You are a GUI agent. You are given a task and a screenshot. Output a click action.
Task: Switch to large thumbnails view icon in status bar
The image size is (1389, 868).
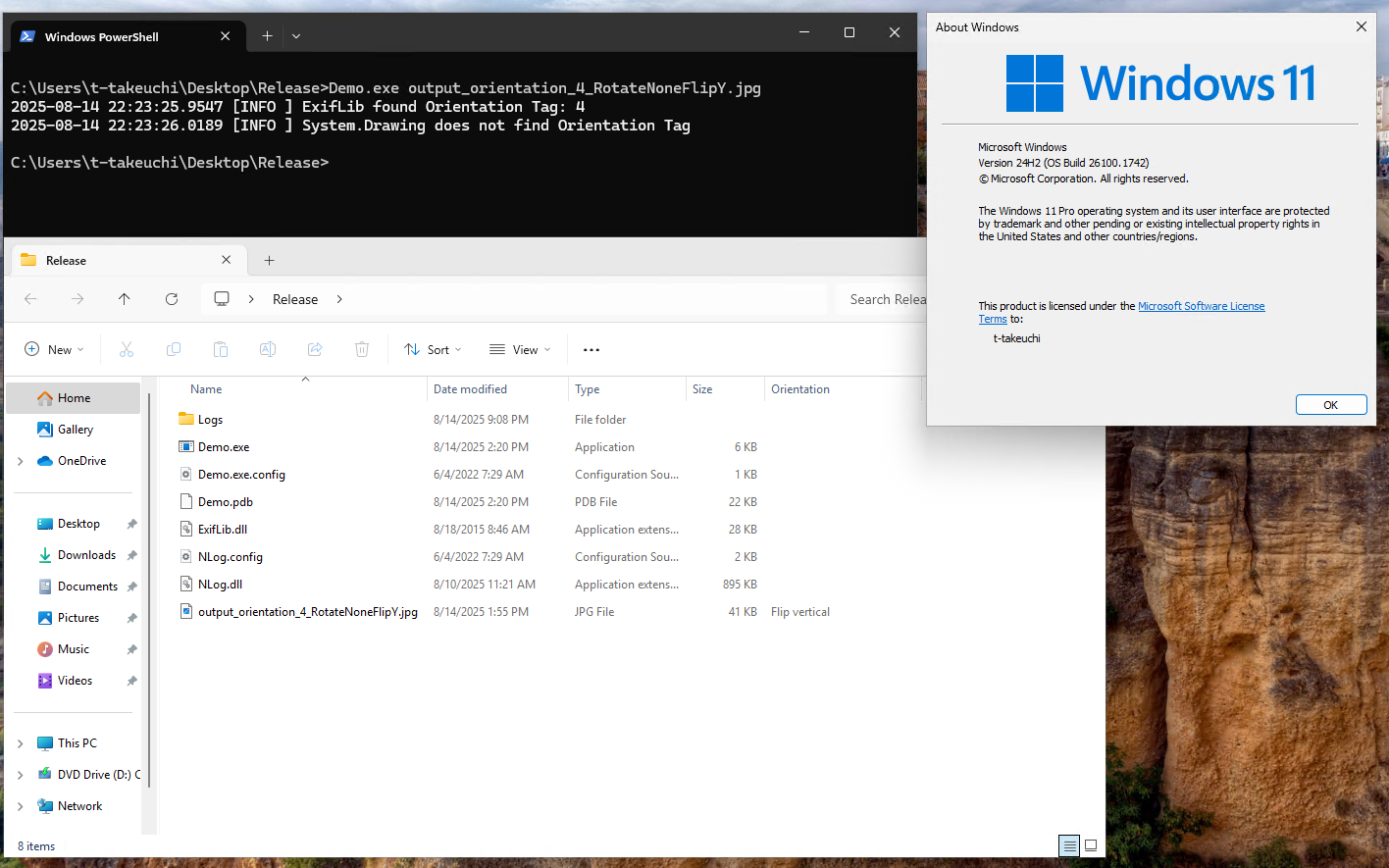coord(1091,845)
